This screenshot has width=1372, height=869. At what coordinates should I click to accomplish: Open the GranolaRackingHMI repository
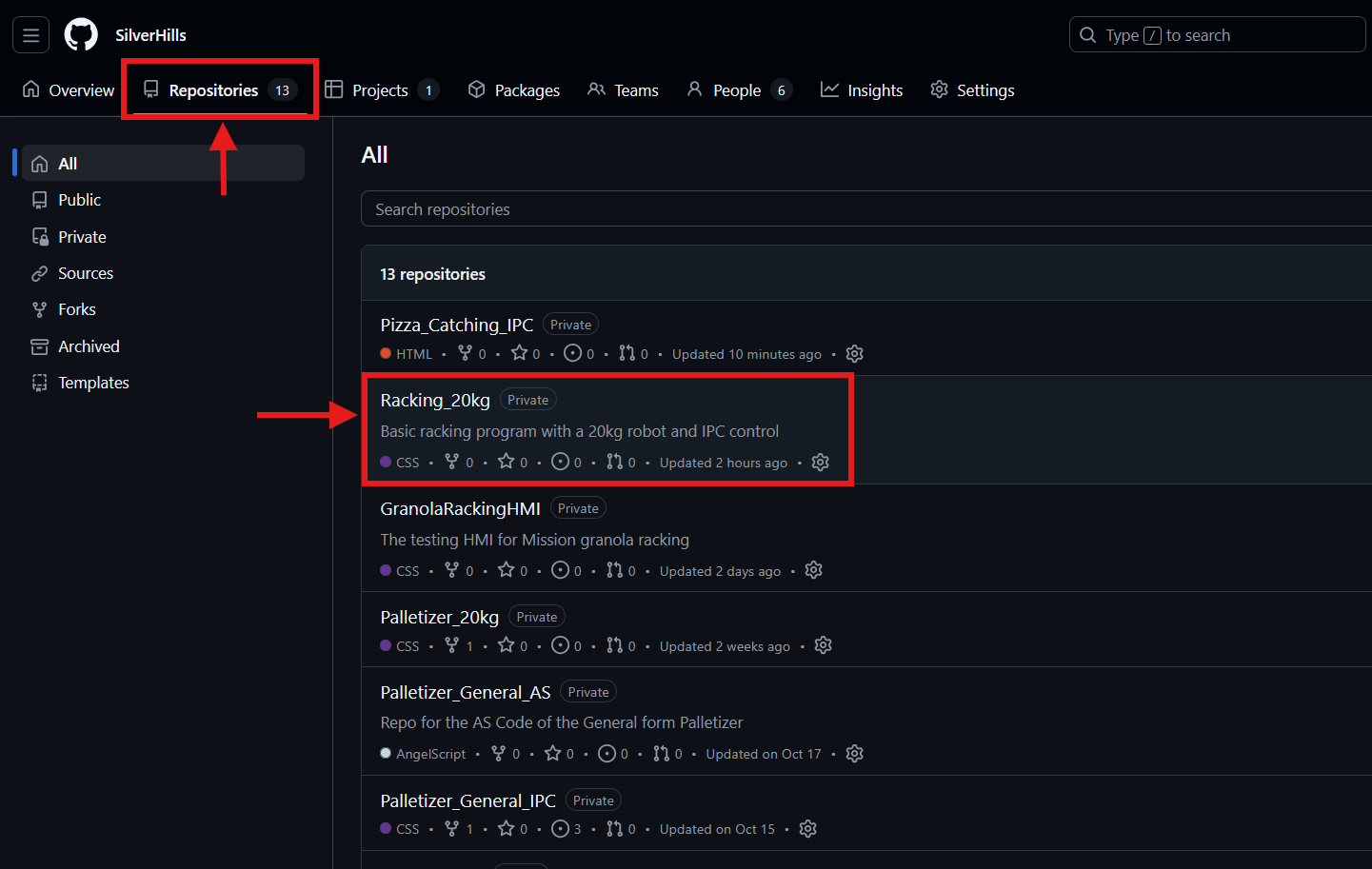coord(460,508)
